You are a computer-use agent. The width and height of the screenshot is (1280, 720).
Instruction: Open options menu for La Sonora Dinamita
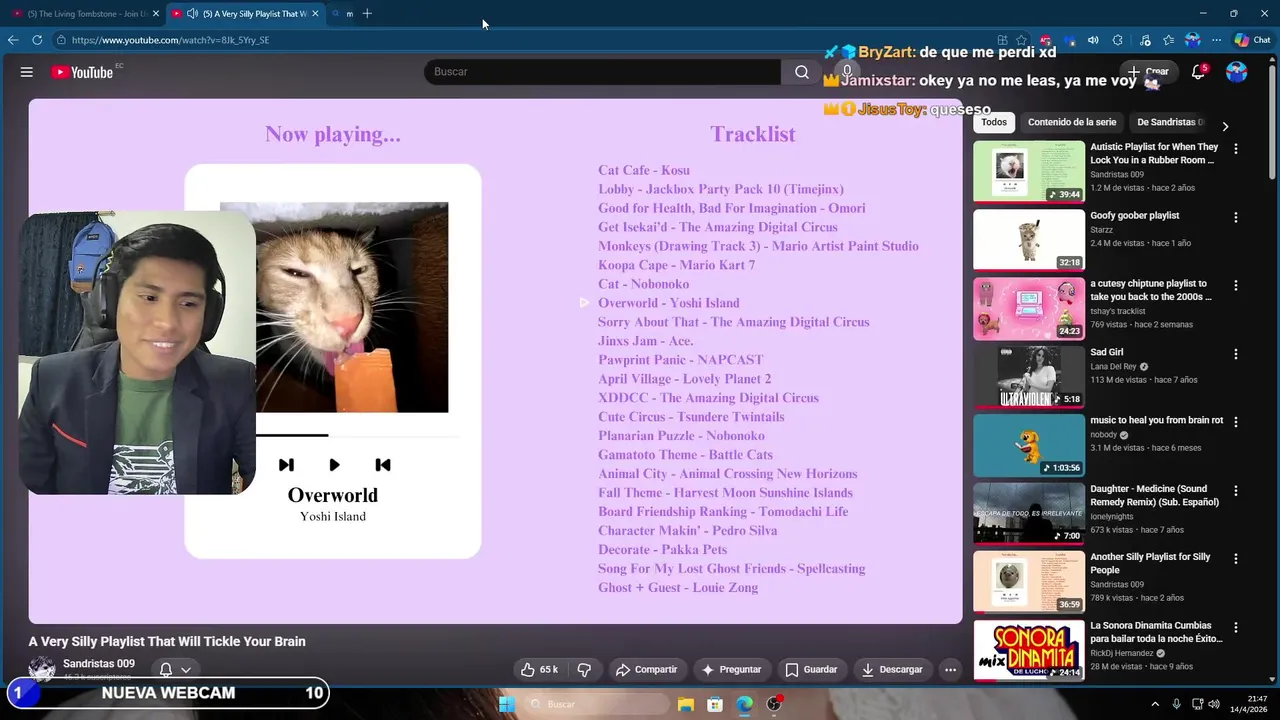pos(1236,628)
